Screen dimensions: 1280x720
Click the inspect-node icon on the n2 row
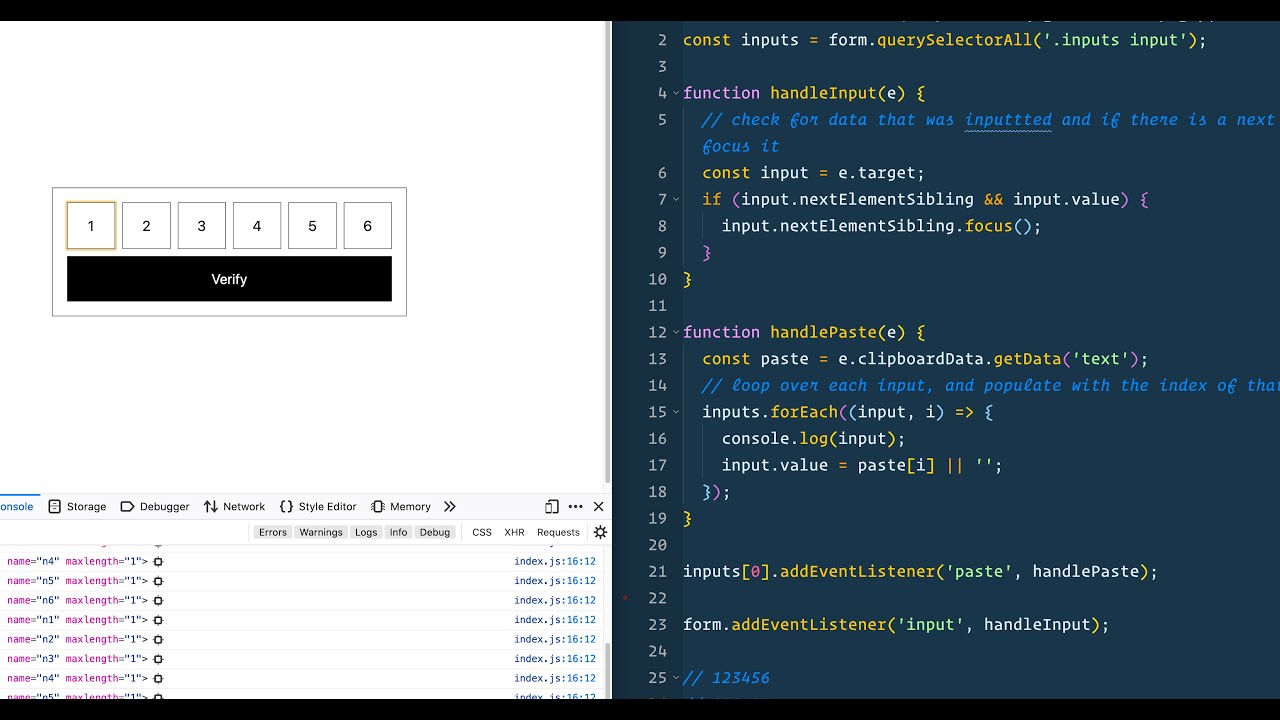158,639
